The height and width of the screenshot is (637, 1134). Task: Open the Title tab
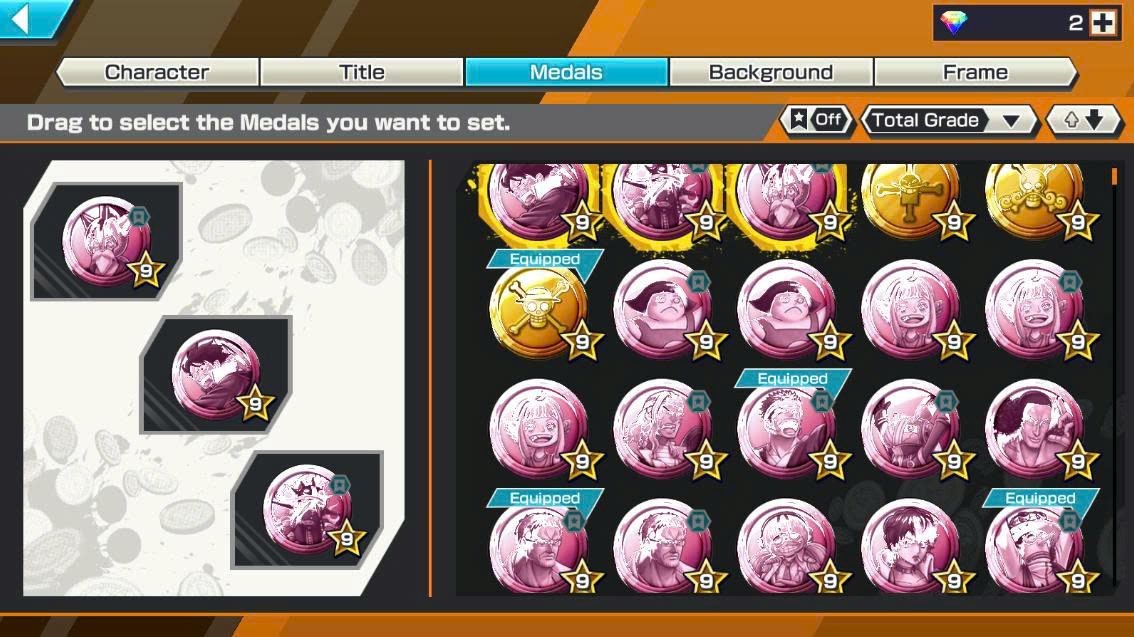pyautogui.click(x=362, y=72)
